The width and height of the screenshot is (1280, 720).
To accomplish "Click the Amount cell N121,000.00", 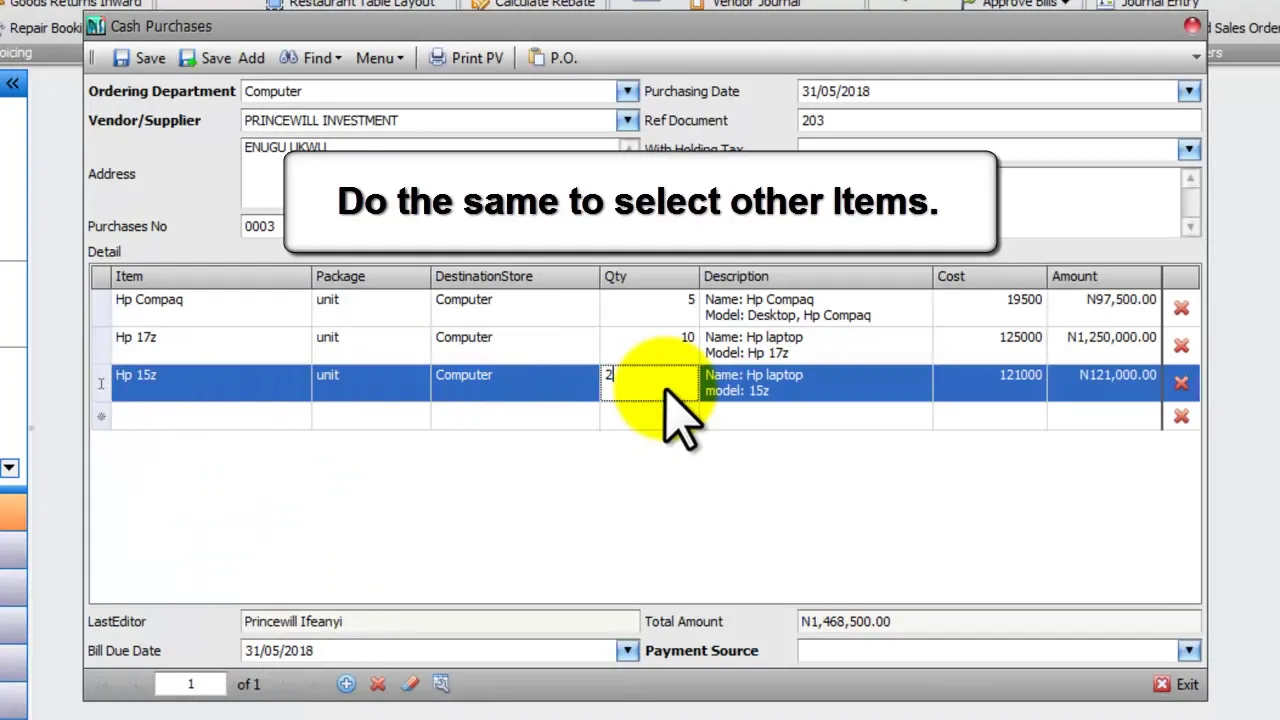I will 1105,383.
